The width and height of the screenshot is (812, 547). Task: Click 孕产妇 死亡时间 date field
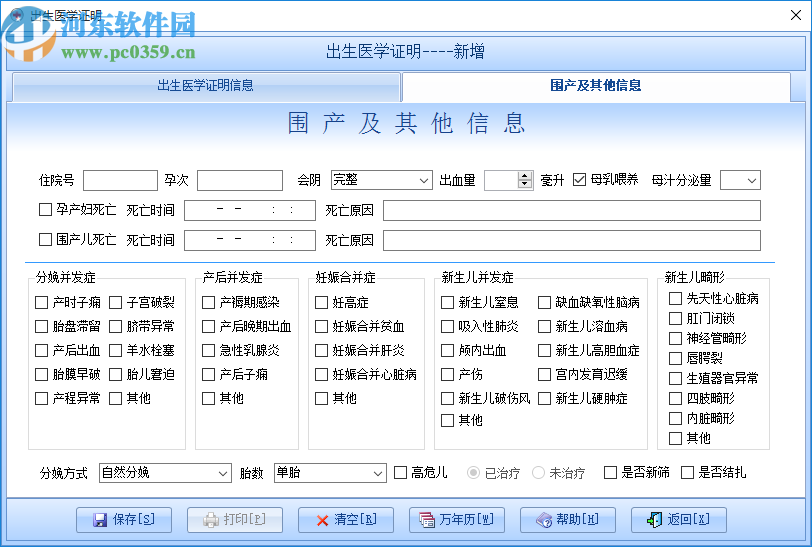pyautogui.click(x=250, y=211)
